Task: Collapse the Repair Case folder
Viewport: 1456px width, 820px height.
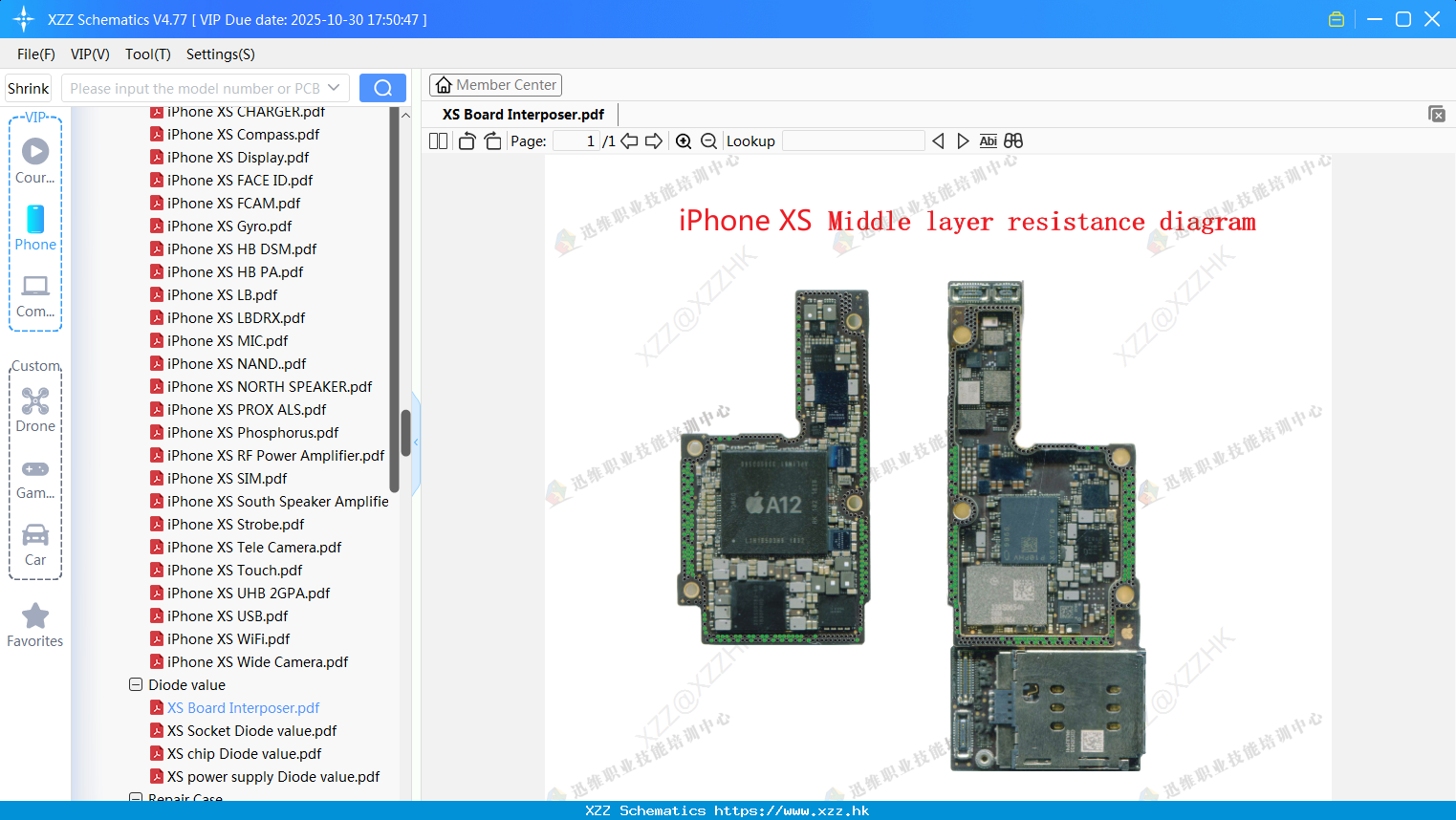Action: pos(136,797)
